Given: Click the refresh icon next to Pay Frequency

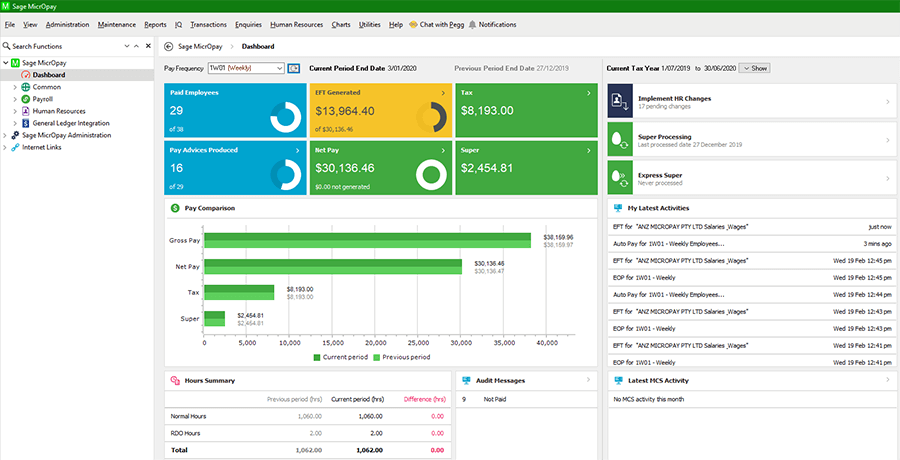Looking at the screenshot, I should 293,68.
